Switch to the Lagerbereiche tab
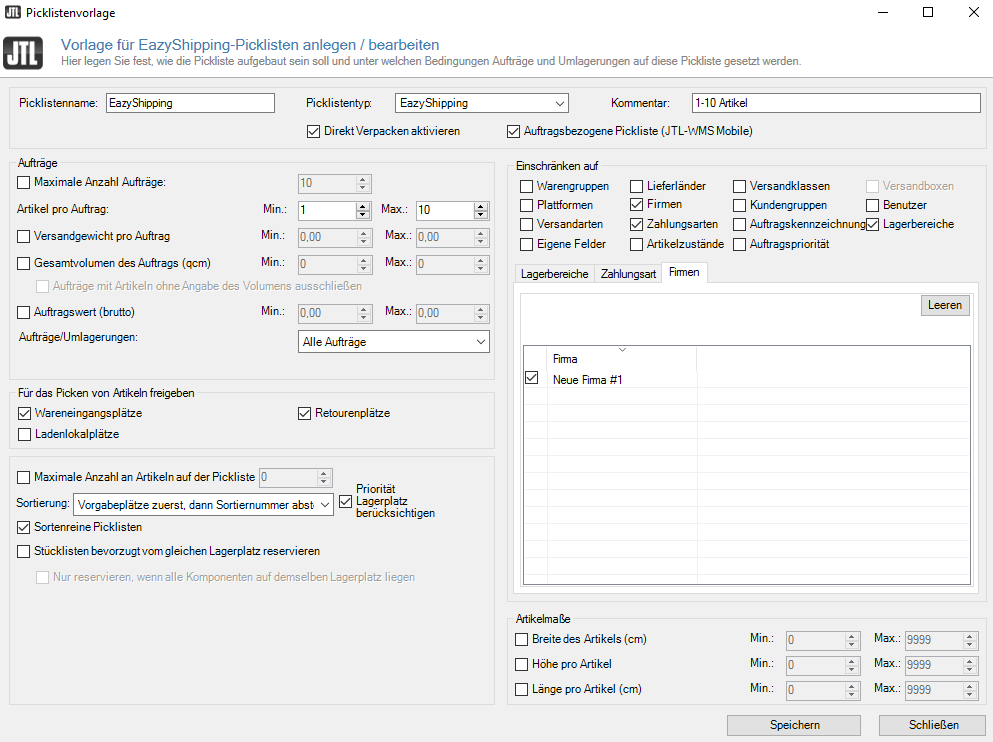 point(554,271)
